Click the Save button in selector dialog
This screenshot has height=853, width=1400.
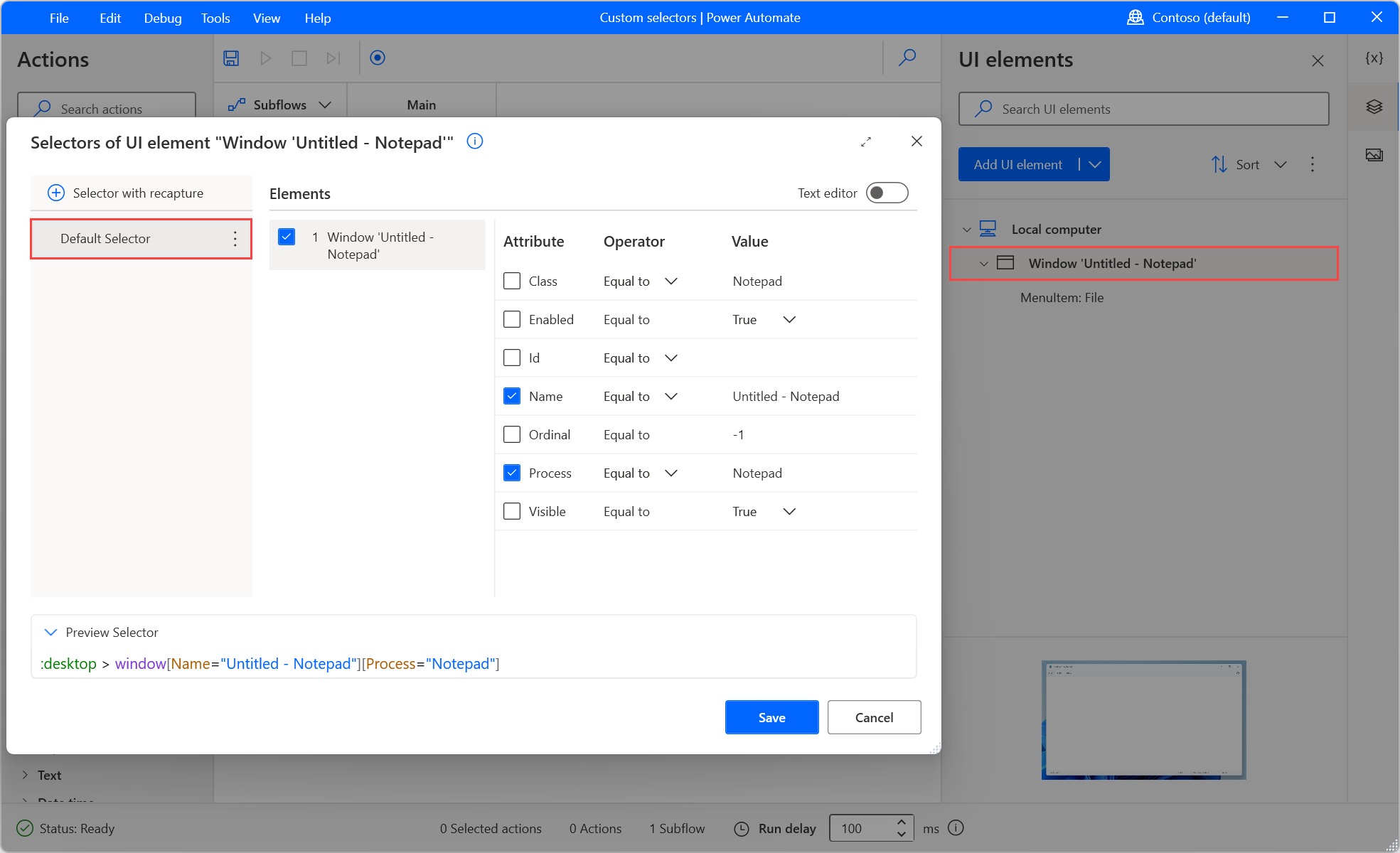tap(772, 717)
